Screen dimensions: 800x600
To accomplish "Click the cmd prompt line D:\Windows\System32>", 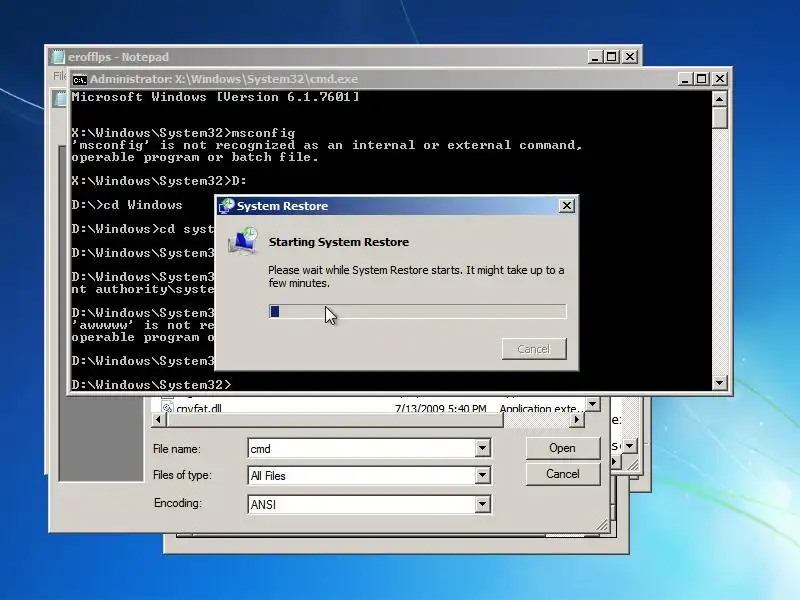I will (x=152, y=384).
